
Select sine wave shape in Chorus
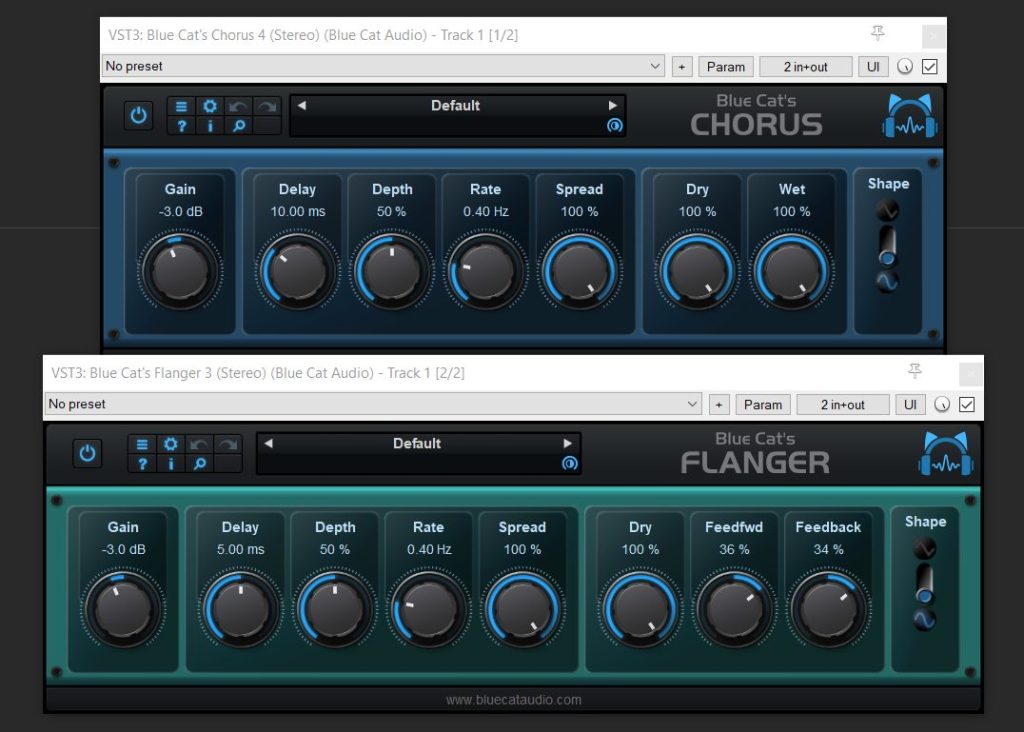(x=887, y=281)
